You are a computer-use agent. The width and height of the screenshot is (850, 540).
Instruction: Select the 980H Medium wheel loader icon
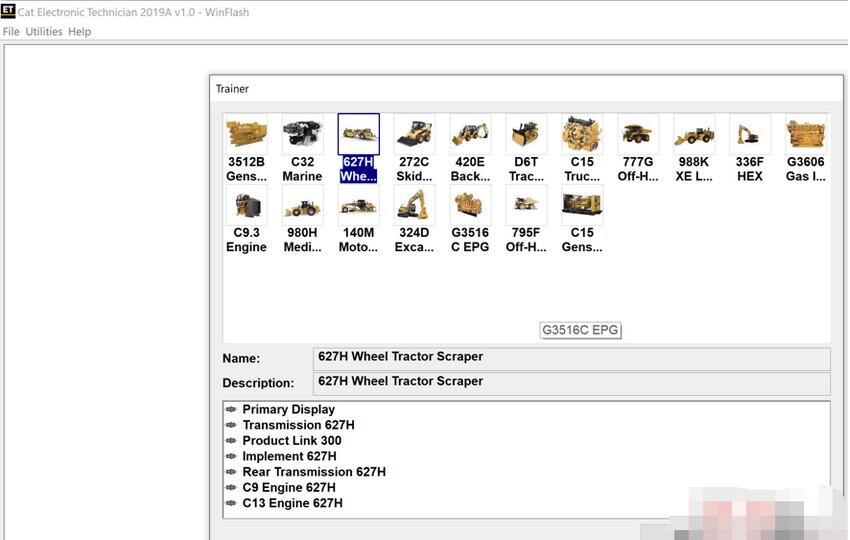[302, 205]
